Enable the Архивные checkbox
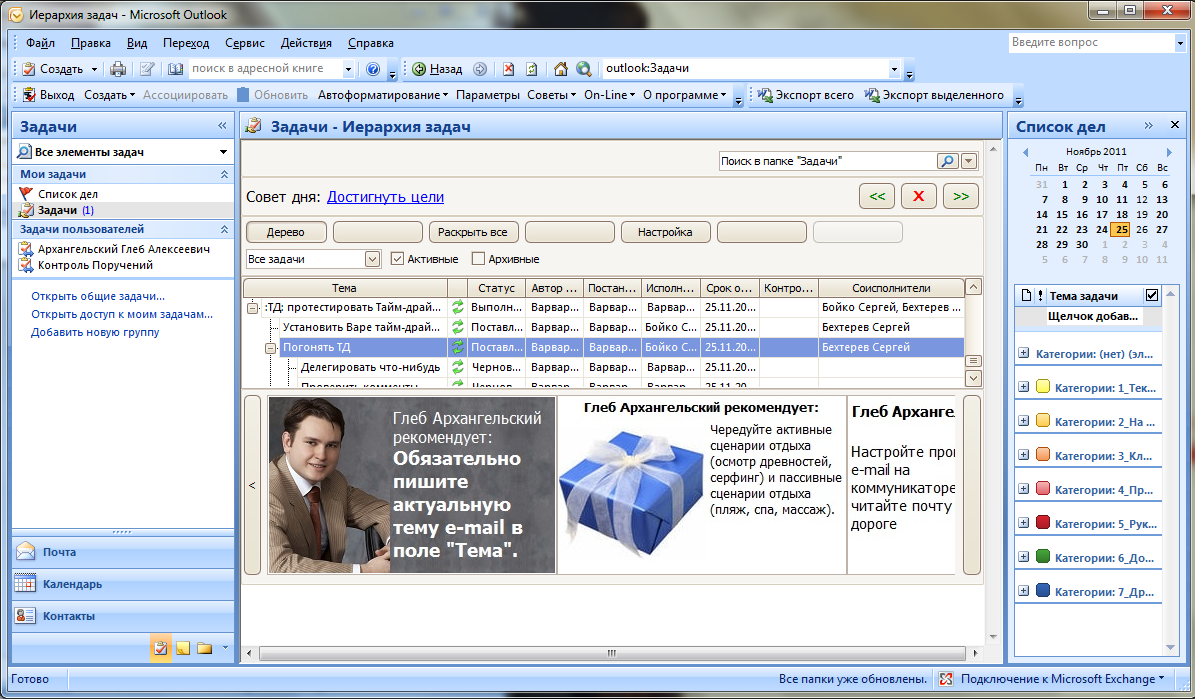This screenshot has height=699, width=1195. coord(478,259)
